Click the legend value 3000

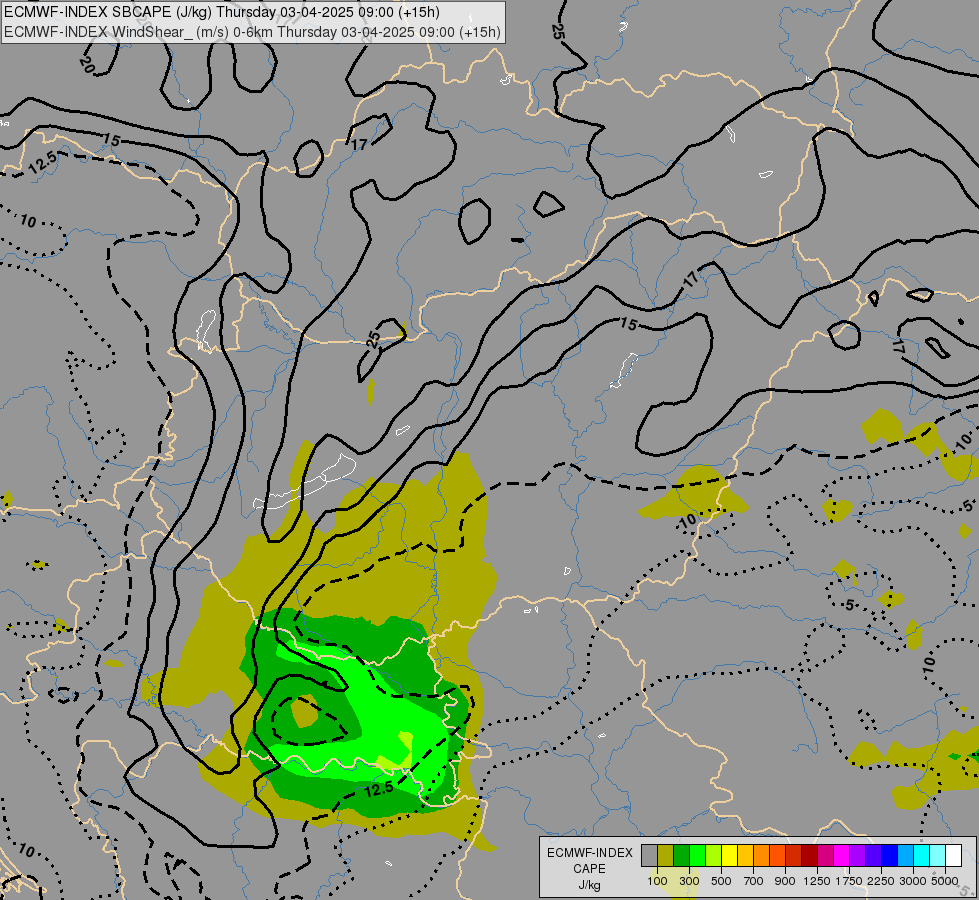(x=913, y=881)
